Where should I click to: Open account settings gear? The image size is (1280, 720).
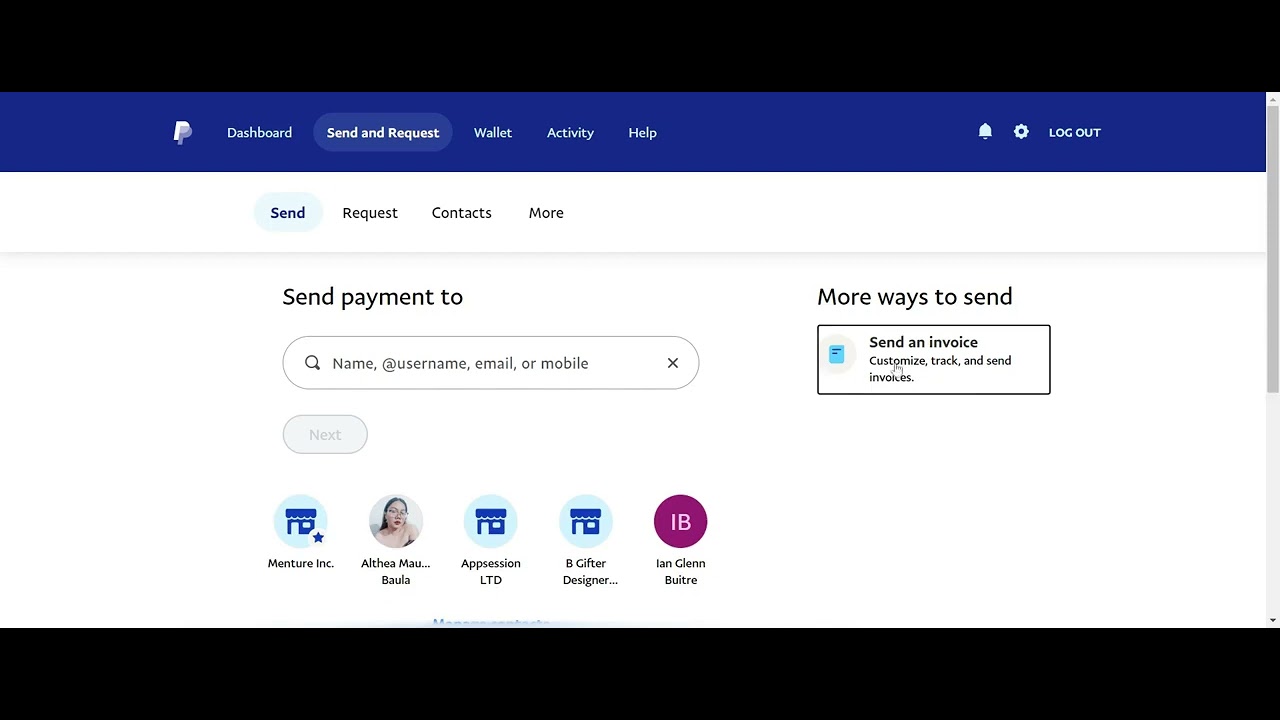tap(1021, 132)
